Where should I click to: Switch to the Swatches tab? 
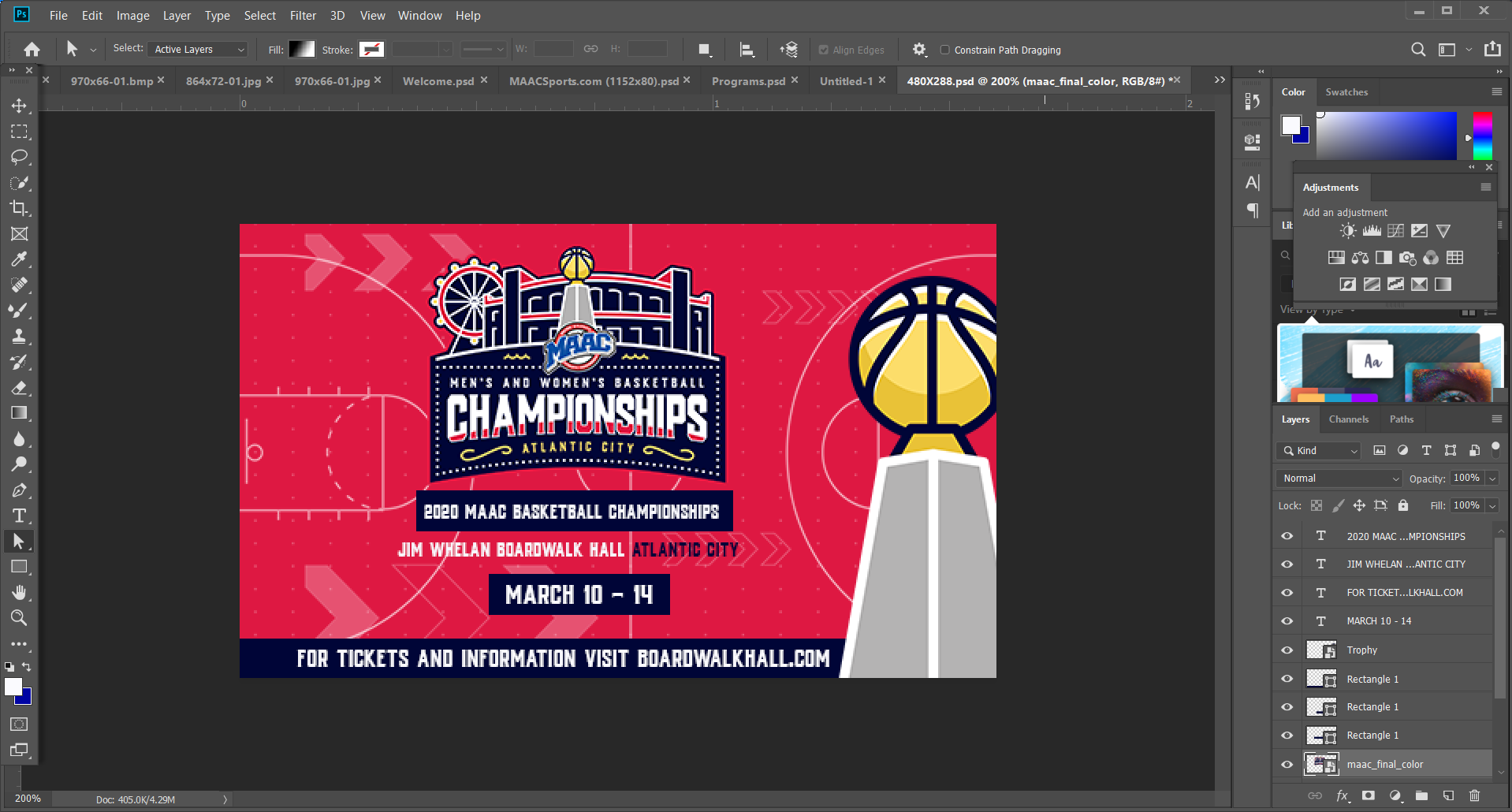pos(1346,92)
